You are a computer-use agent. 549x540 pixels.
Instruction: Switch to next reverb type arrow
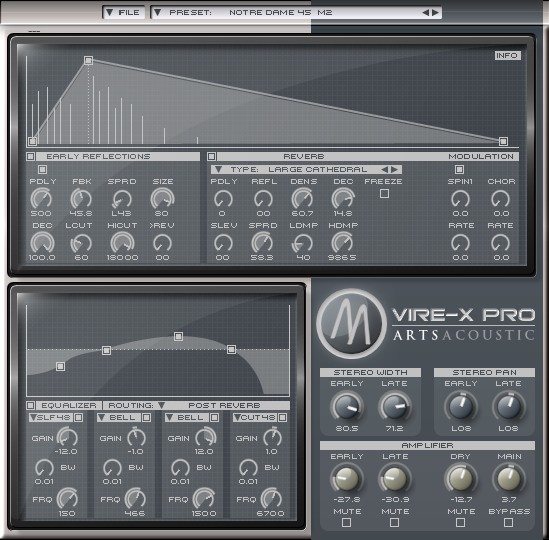coord(395,169)
